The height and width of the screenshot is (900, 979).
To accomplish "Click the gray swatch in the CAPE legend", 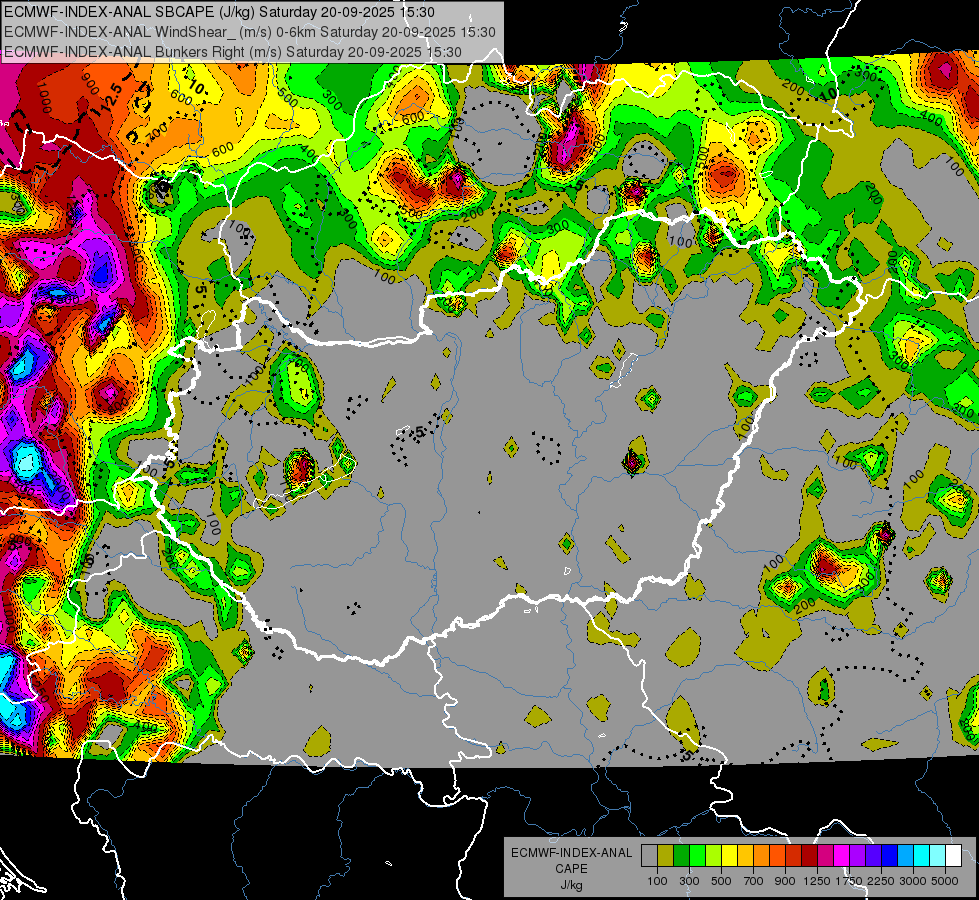I will pyautogui.click(x=649, y=856).
